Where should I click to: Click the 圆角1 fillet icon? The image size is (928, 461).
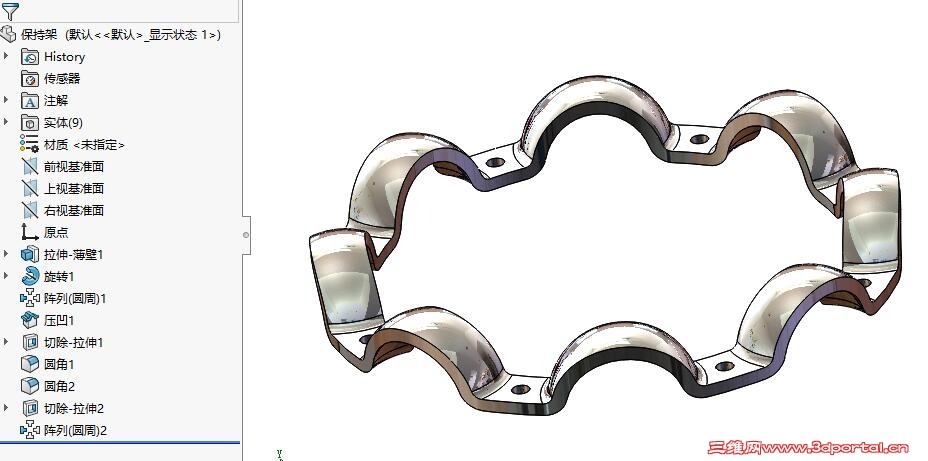(30, 364)
